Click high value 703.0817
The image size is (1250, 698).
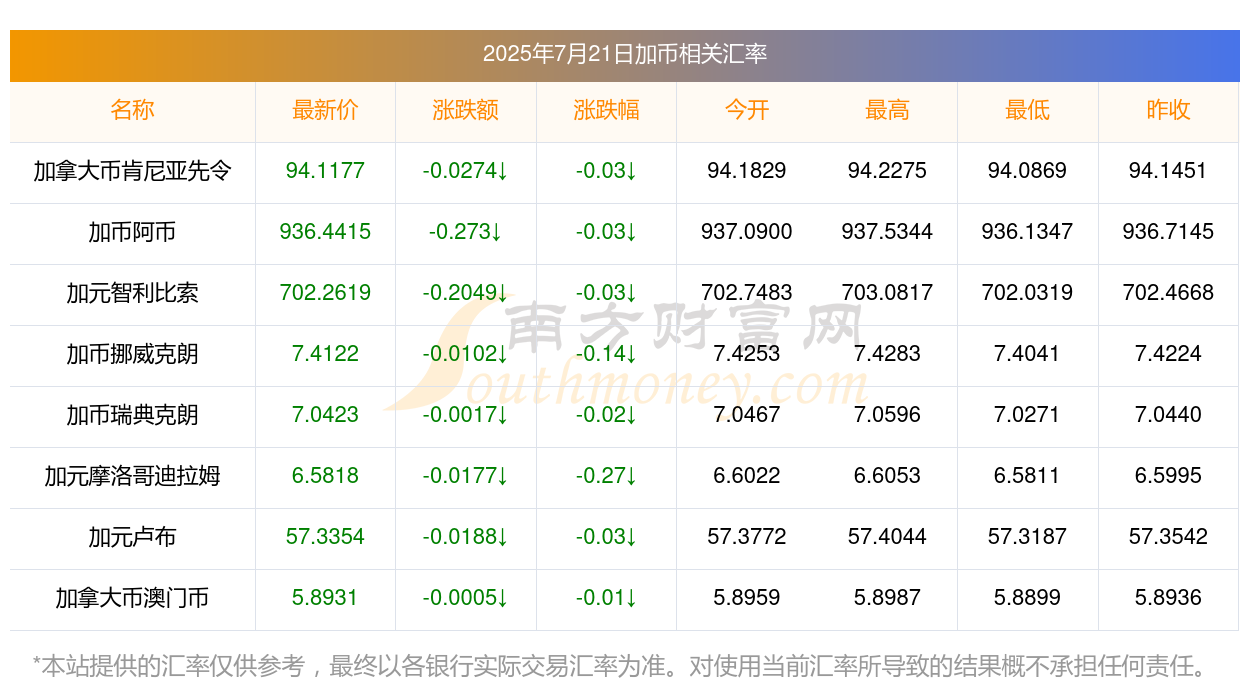(887, 293)
